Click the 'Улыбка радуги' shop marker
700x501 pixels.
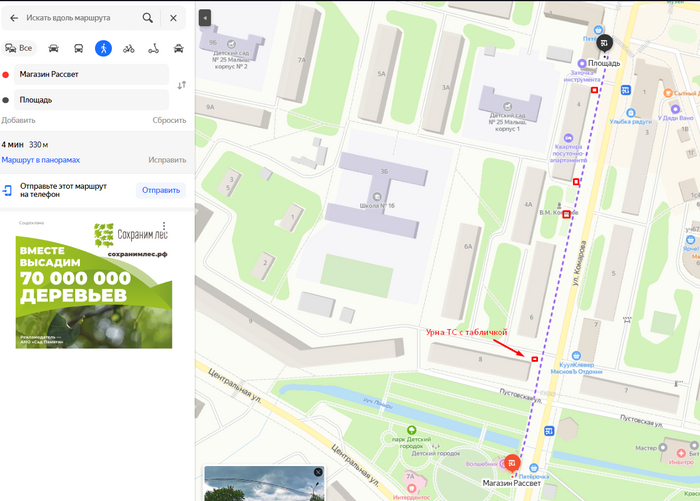[x=631, y=113]
